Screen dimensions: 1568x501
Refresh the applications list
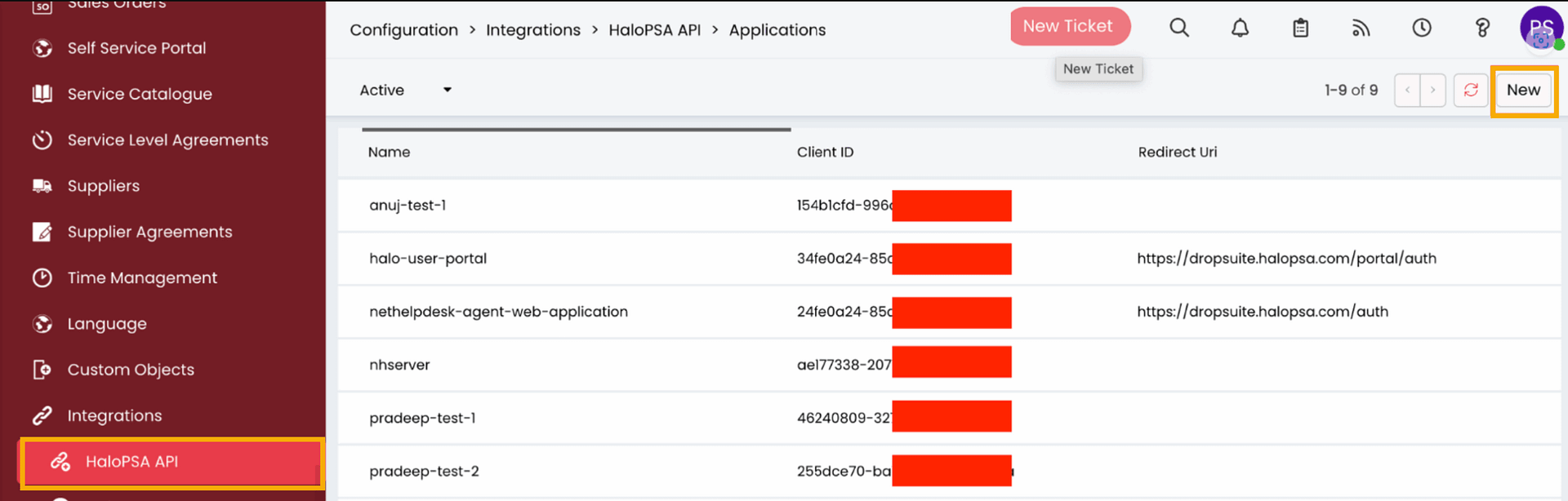point(1470,90)
